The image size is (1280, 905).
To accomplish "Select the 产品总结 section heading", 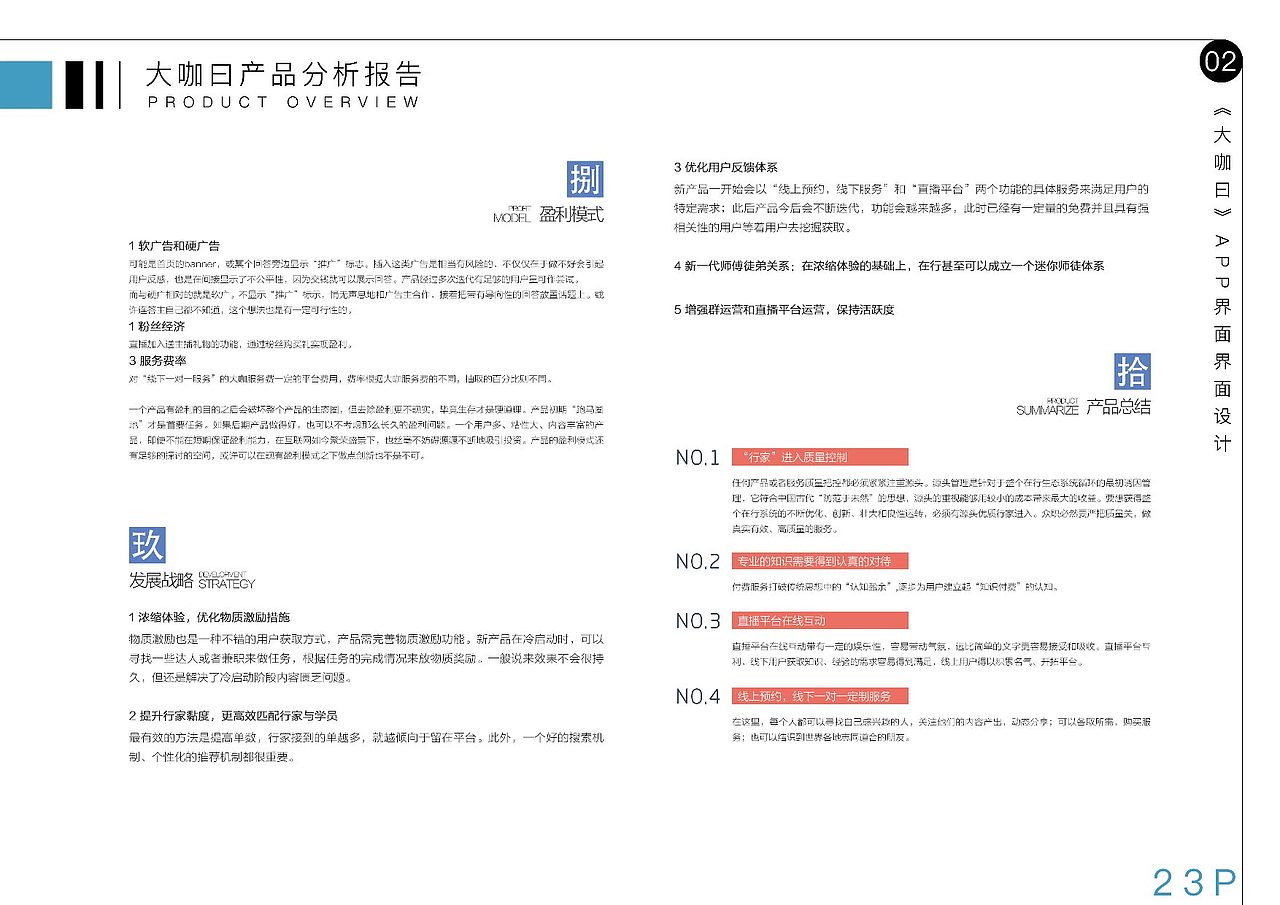I will (x=1118, y=407).
